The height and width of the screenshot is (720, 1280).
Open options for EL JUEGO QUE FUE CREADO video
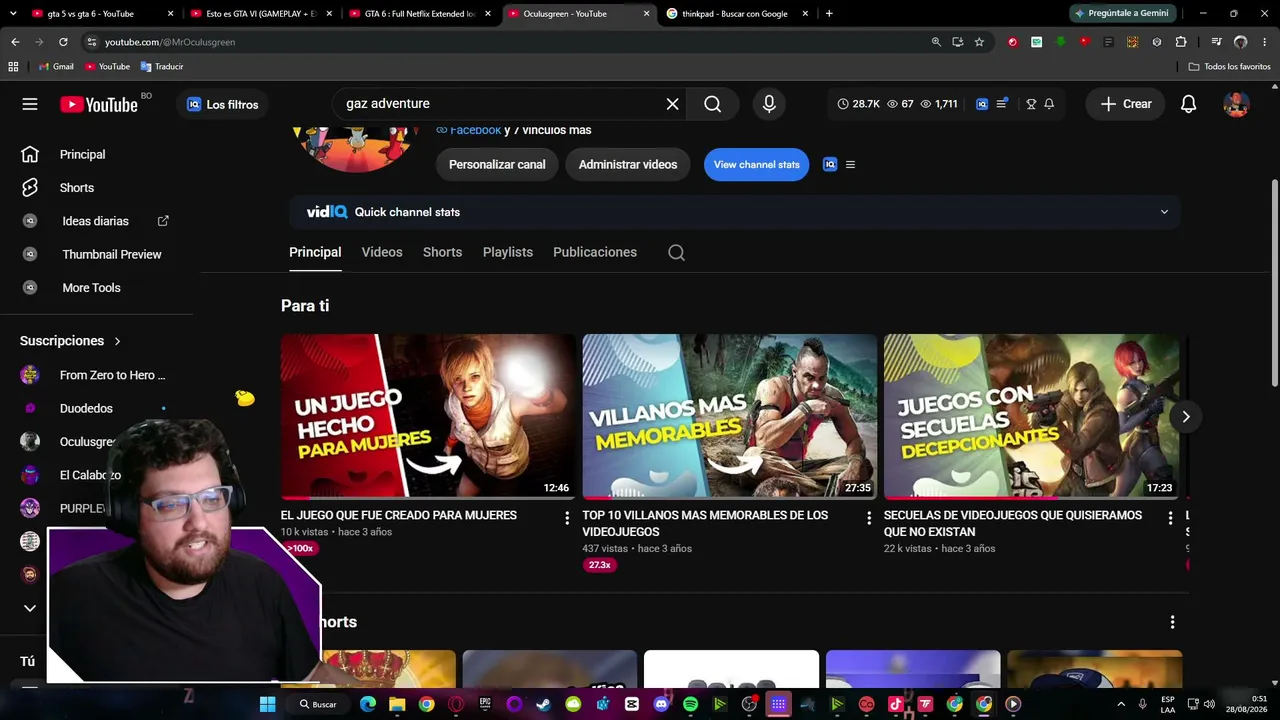point(567,518)
